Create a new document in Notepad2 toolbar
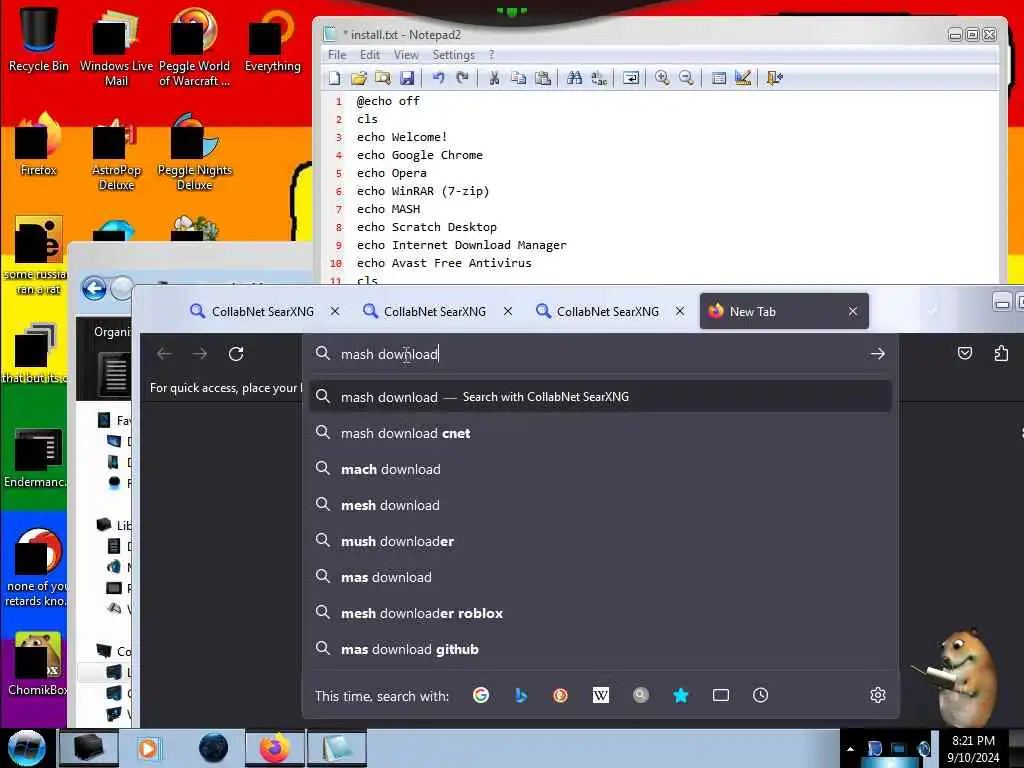Viewport: 1024px width, 768px height. click(334, 78)
